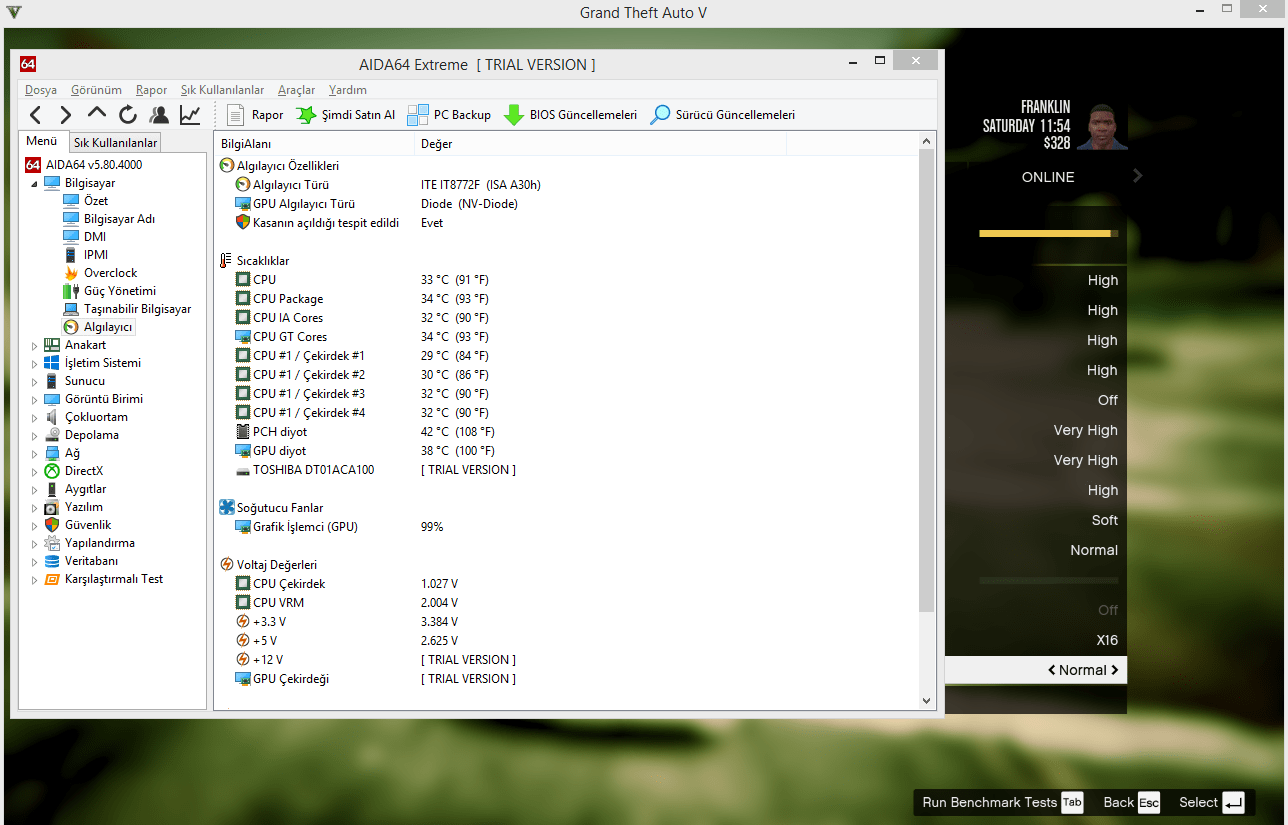This screenshot has height=825, width=1288.
Task: Open the Rapor menu in the menu bar
Action: [151, 90]
